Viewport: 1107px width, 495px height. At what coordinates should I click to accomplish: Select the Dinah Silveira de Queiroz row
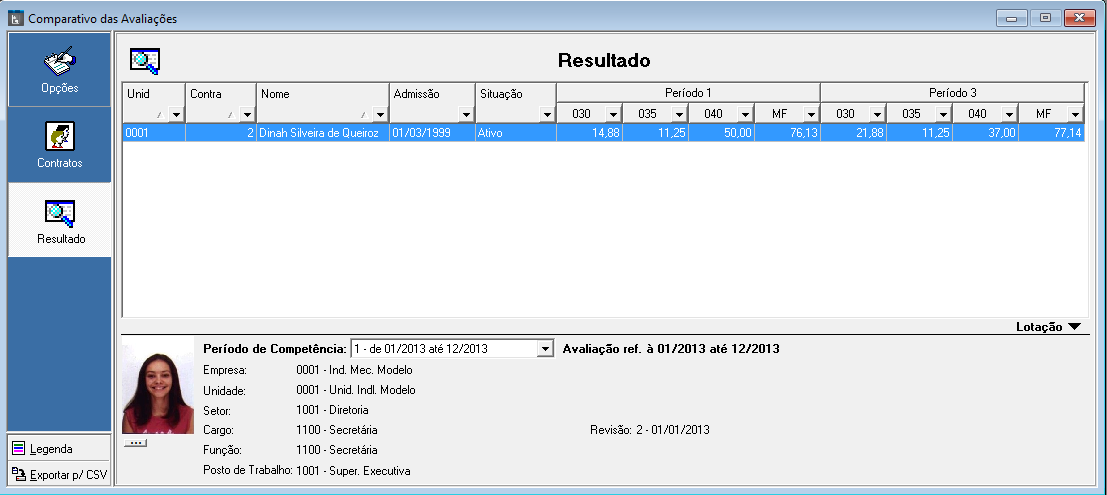pos(320,132)
